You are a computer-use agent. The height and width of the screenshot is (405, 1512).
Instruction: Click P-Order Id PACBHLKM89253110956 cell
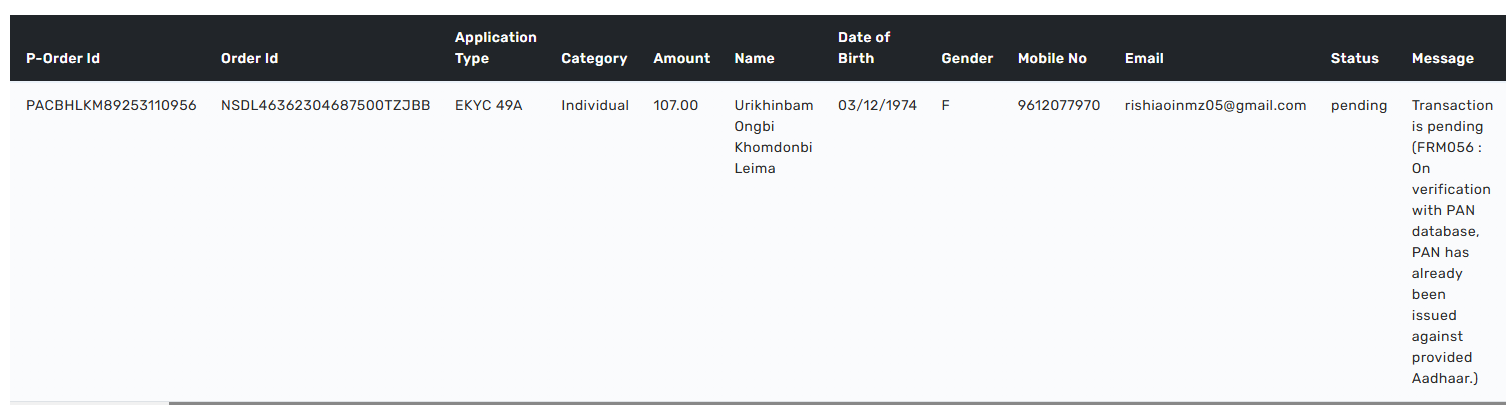(111, 105)
